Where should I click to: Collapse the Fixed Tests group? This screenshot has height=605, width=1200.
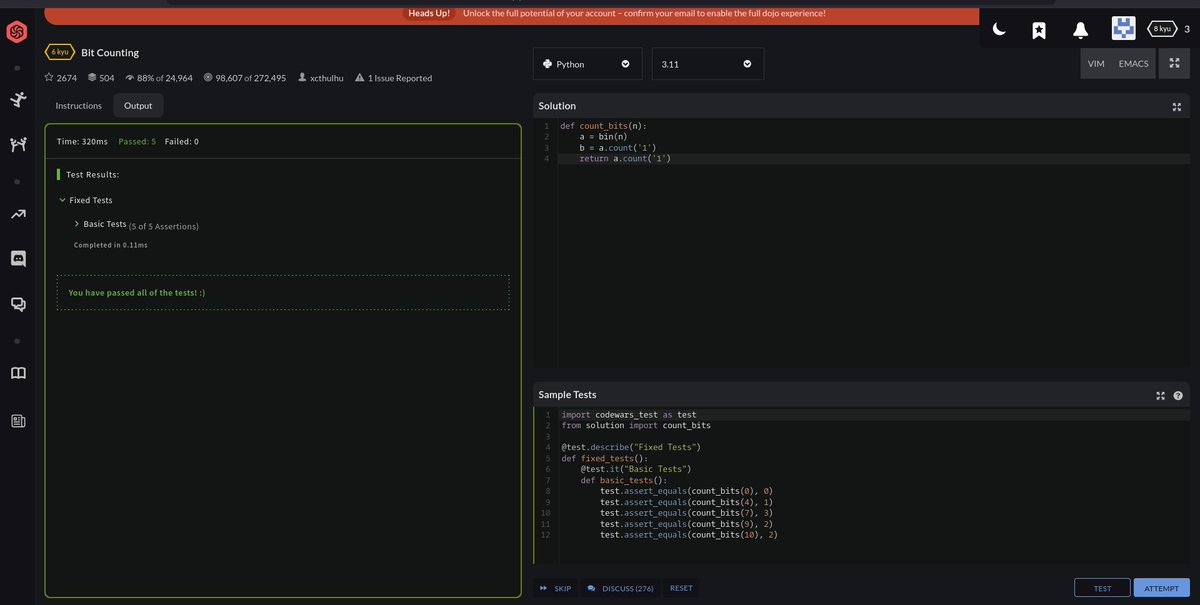coord(86,200)
